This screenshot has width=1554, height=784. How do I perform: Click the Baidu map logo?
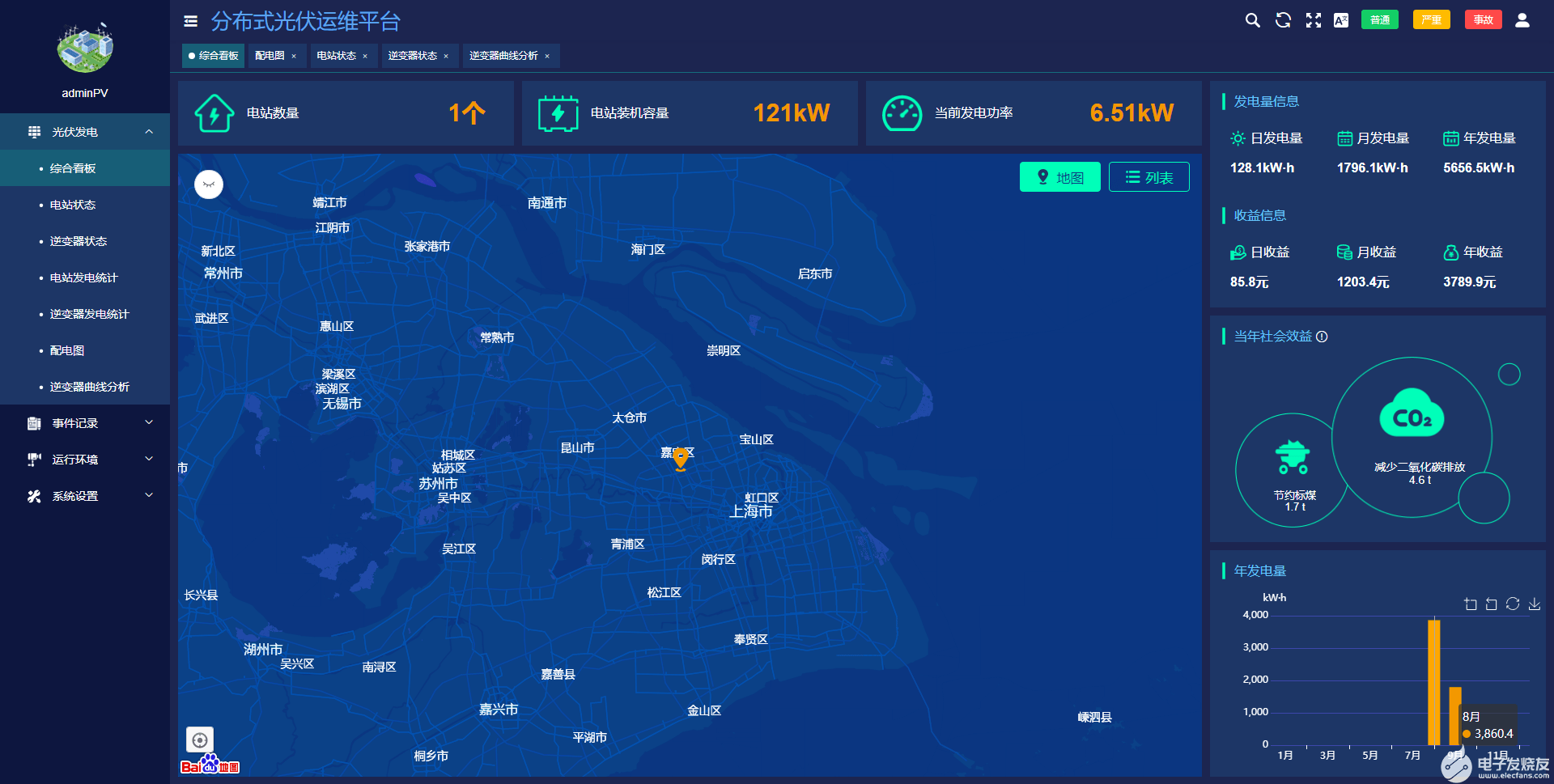click(210, 765)
